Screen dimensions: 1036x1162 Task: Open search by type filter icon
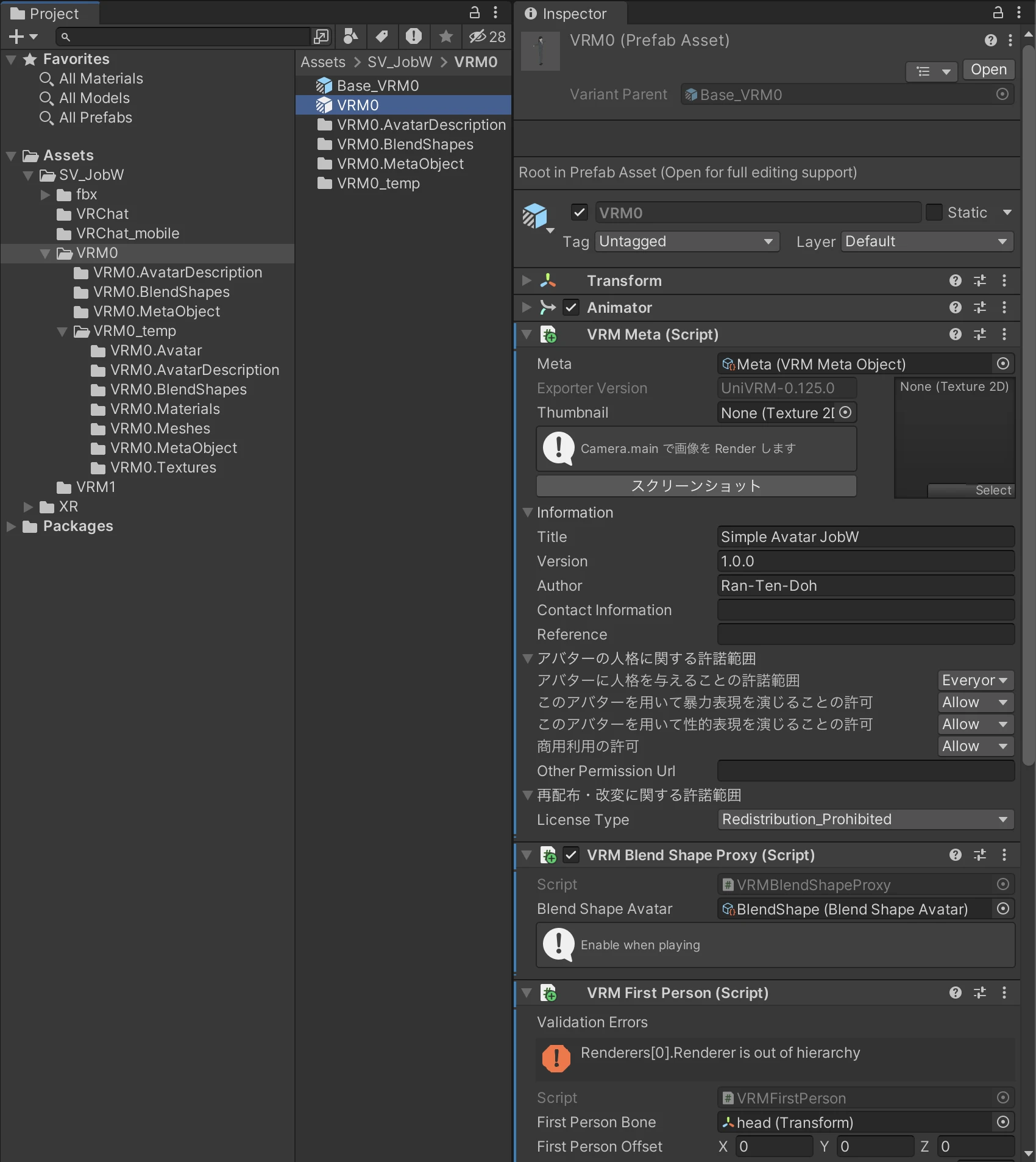click(x=350, y=37)
